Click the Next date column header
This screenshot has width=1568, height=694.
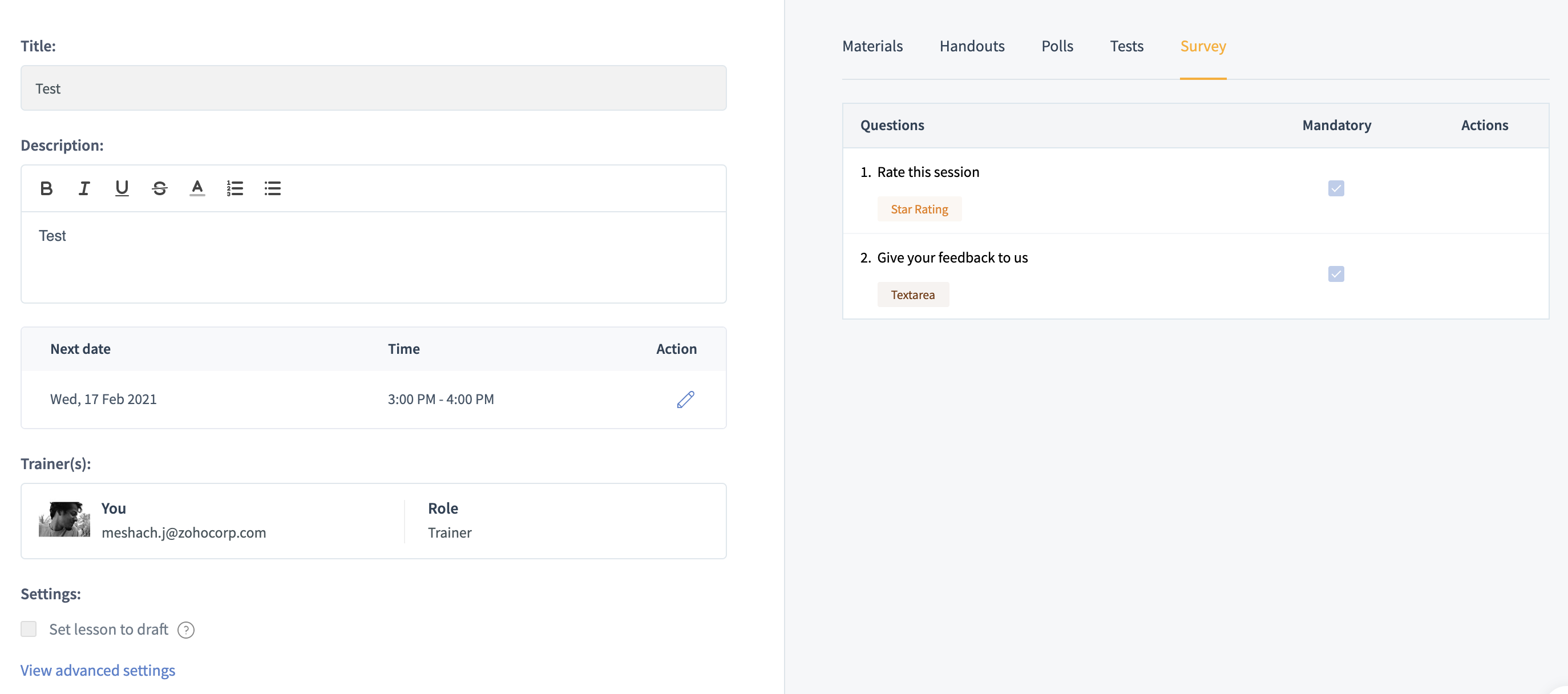tap(80, 349)
